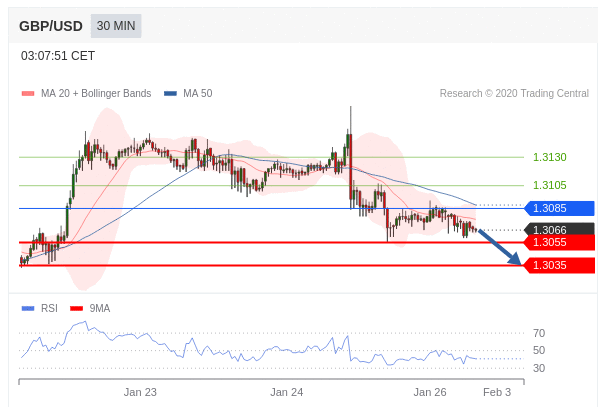The width and height of the screenshot is (606, 414).
Task: Select the red 1.3055 support price tag
Action: pyautogui.click(x=559, y=242)
